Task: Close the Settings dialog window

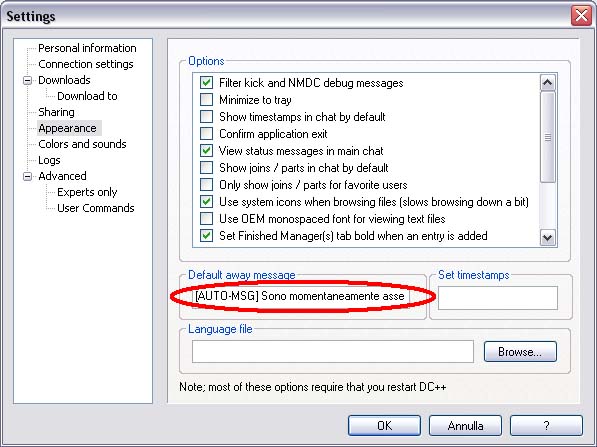Action: tap(581, 16)
